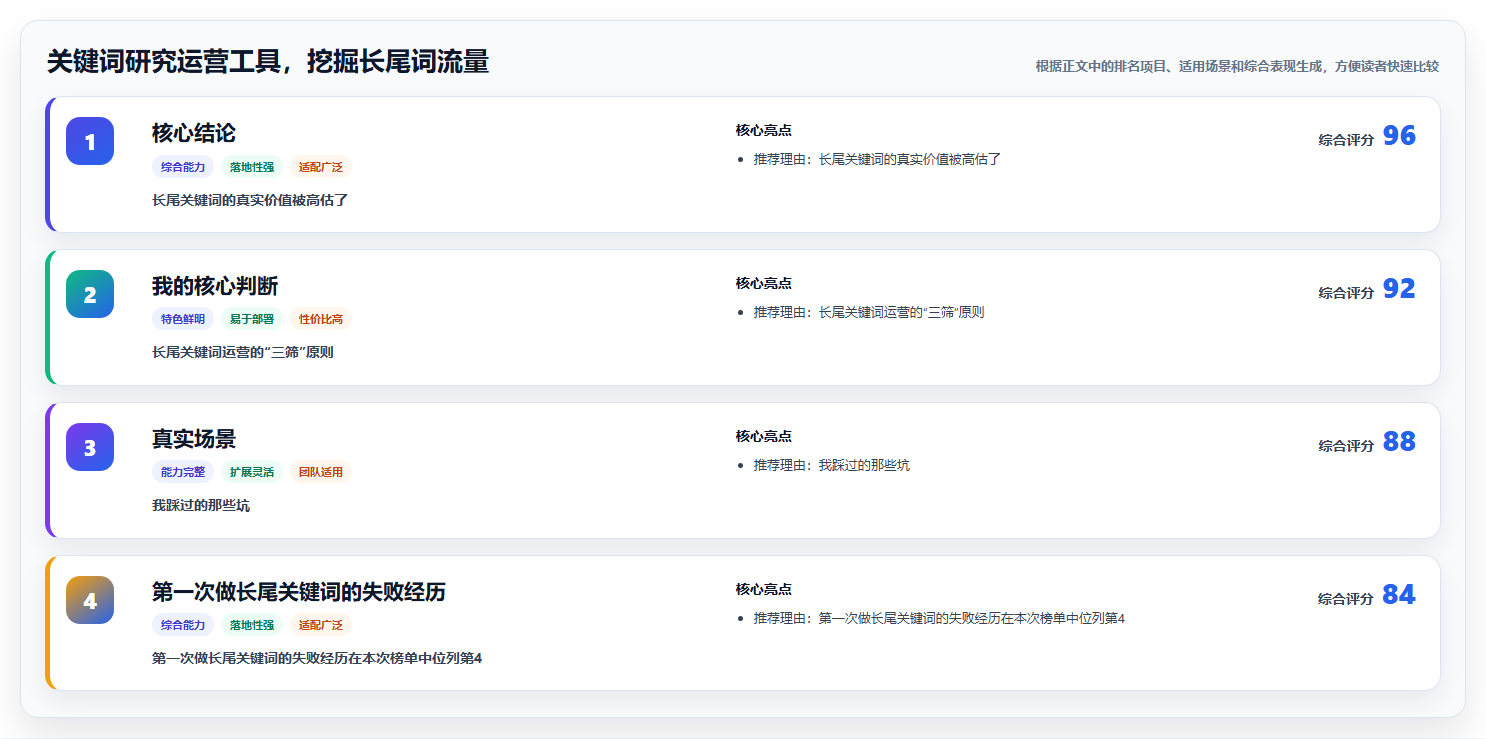Image resolution: width=1486 pixels, height=739 pixels.
Task: Click 核心亮点 heading in the rank 4 card
Action: point(764,589)
